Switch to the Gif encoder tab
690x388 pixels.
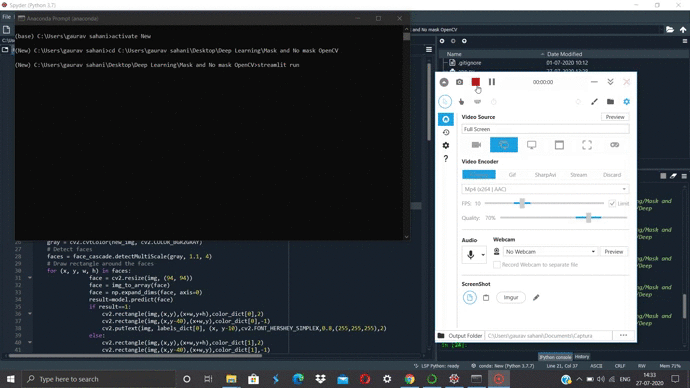click(512, 175)
